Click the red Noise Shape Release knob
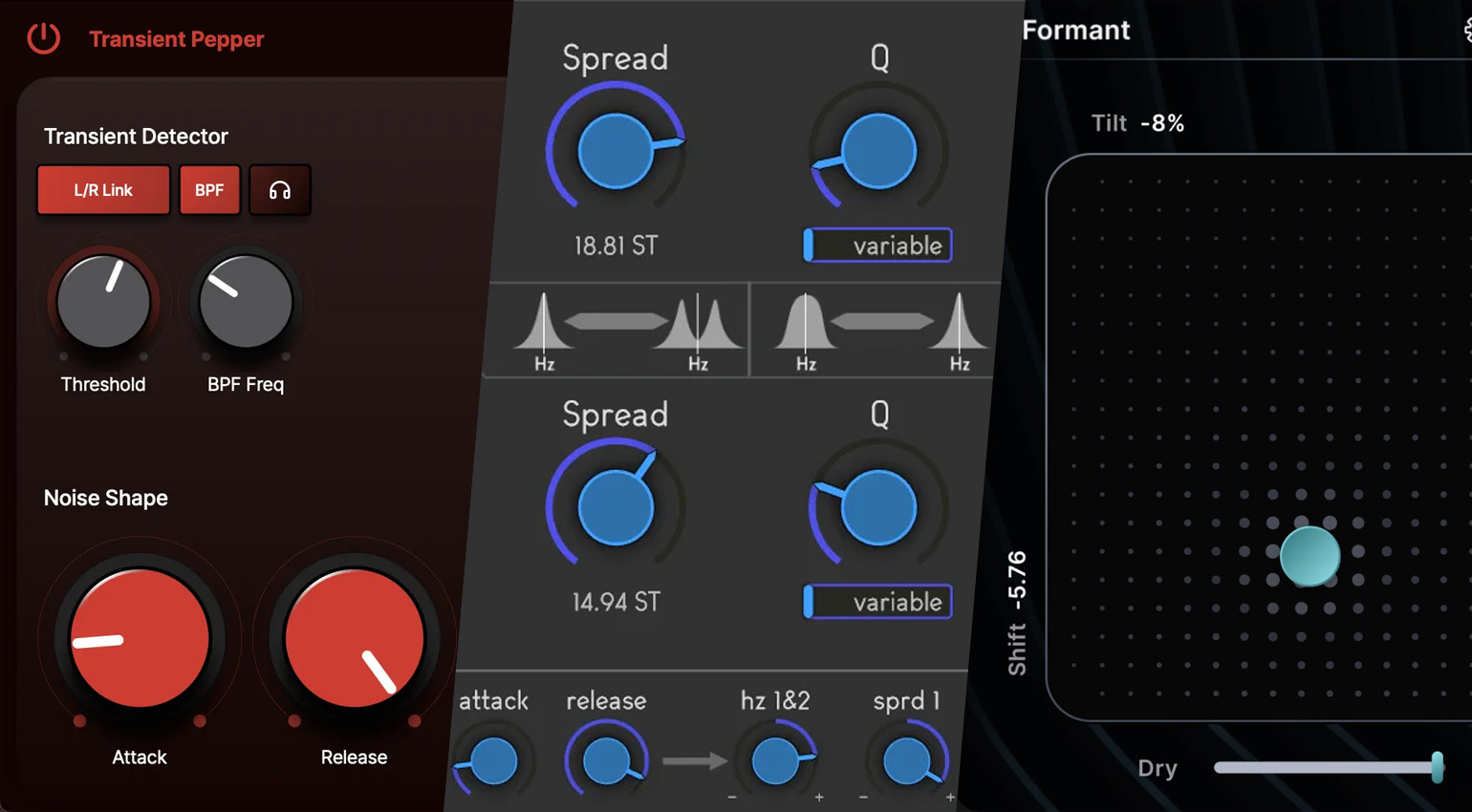This screenshot has height=812, width=1472. (x=354, y=638)
